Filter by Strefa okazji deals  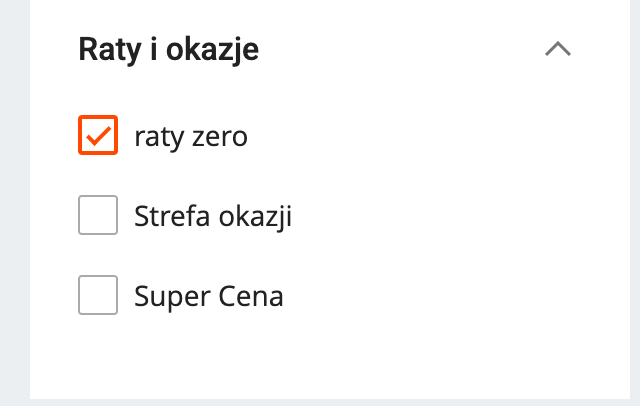tap(98, 216)
